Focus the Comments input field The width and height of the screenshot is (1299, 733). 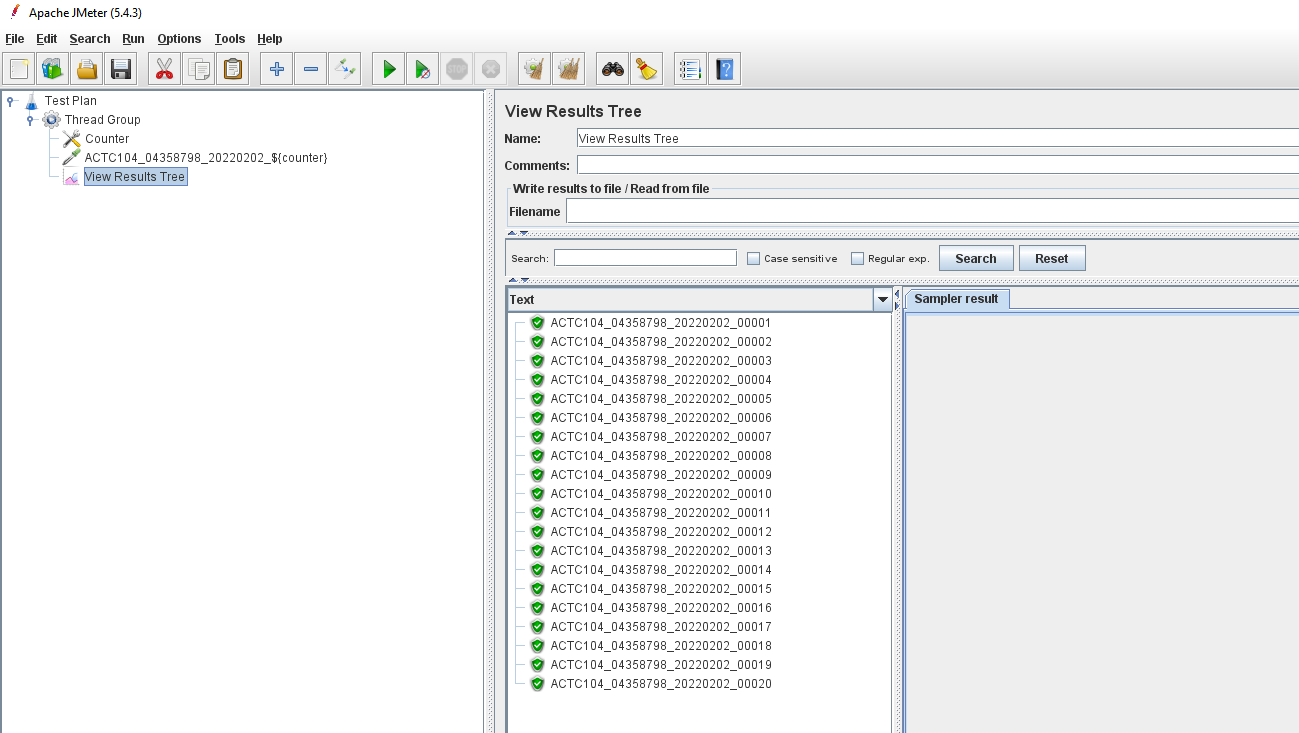pyautogui.click(x=938, y=165)
